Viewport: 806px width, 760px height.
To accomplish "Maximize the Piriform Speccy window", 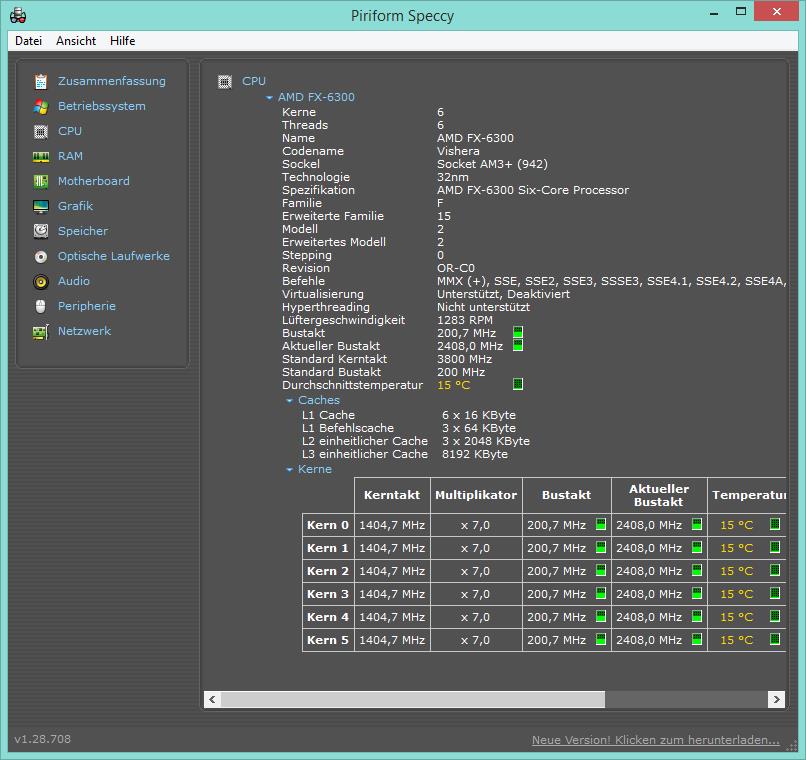I will point(741,11).
